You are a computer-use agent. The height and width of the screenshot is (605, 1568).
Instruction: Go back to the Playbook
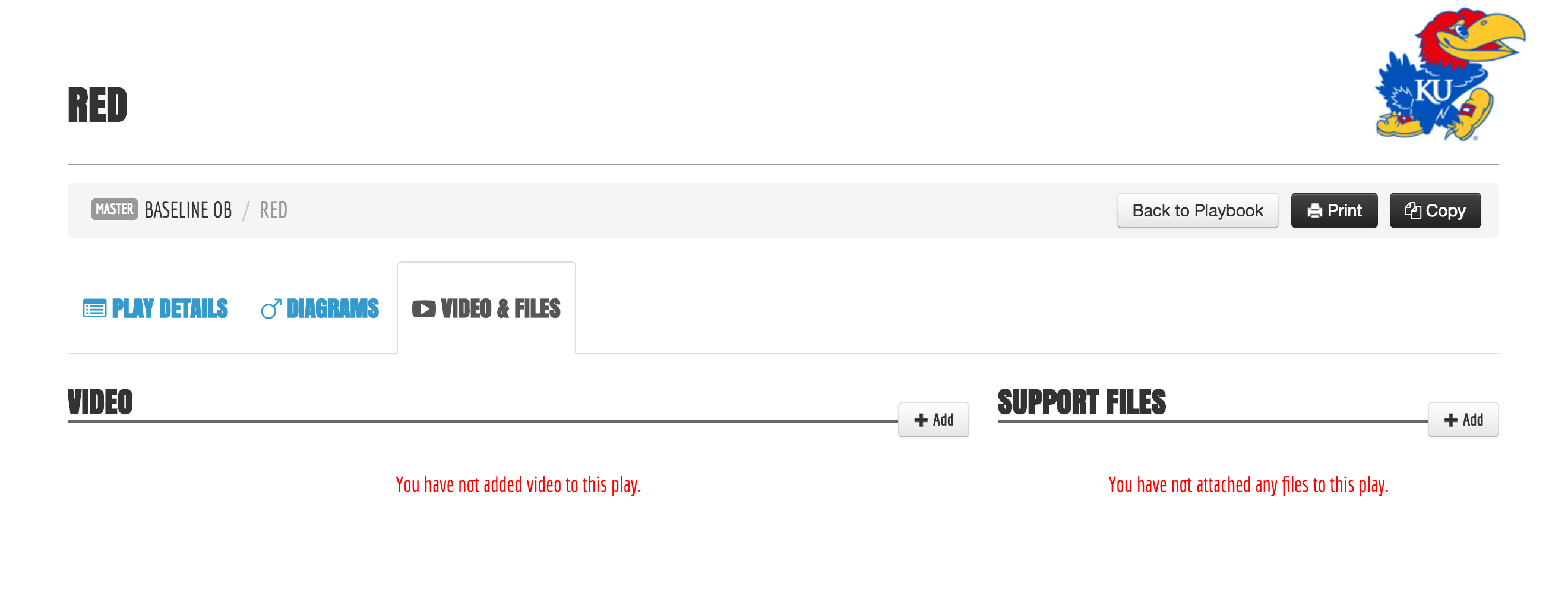[x=1197, y=211]
